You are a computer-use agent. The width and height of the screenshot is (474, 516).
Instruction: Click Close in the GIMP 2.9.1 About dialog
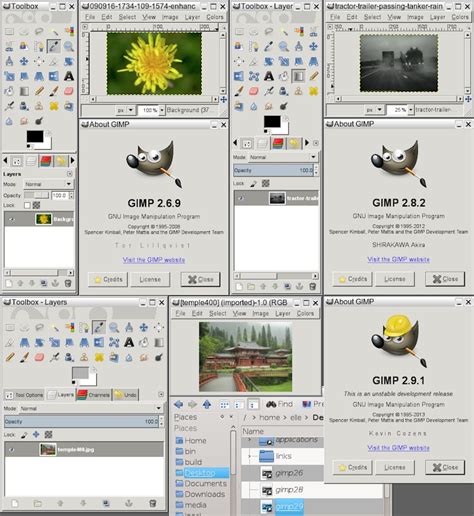(x=445, y=467)
